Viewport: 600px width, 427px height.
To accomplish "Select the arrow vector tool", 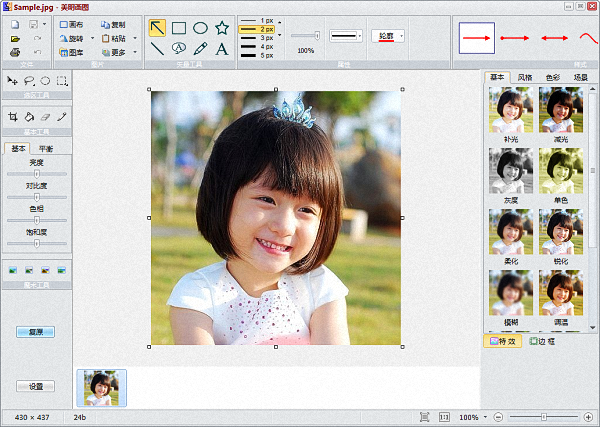I will click(158, 27).
